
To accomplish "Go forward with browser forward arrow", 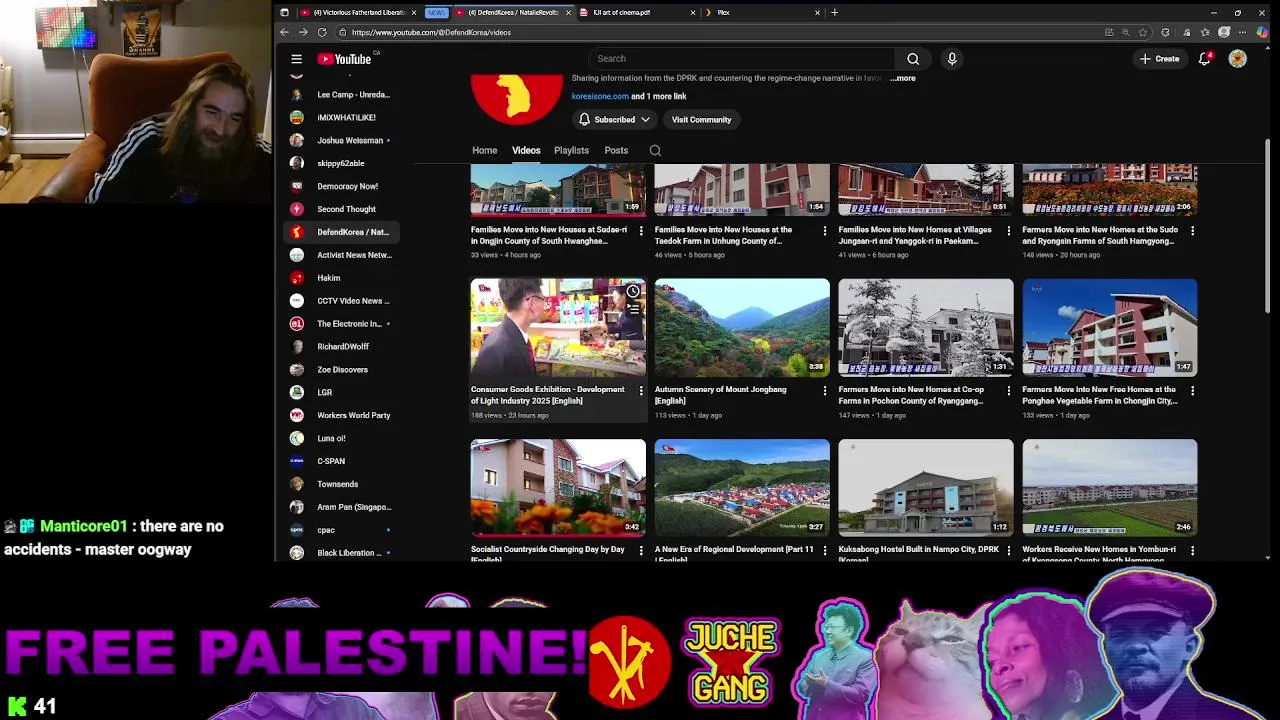I will 303,32.
